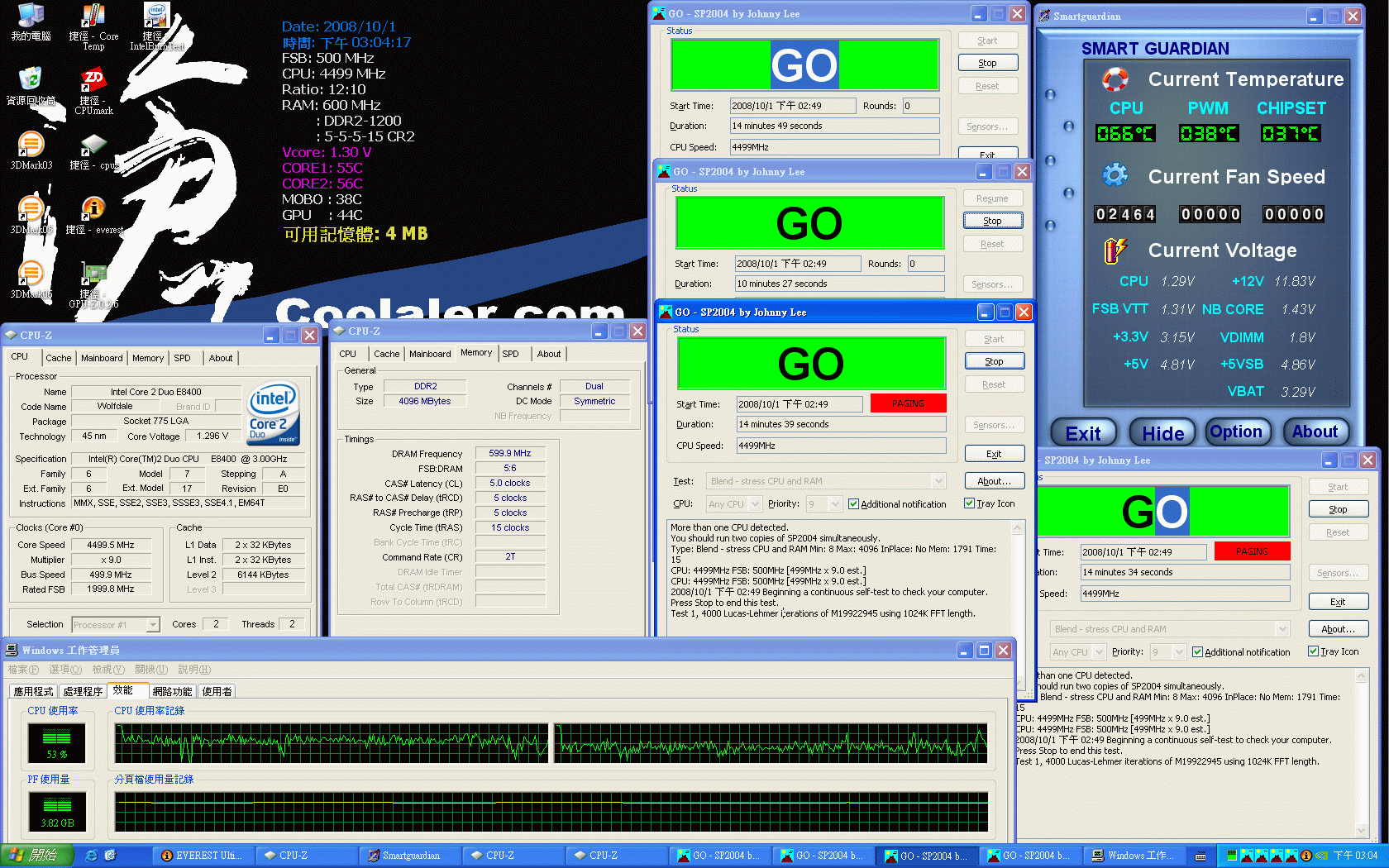Click log scrollbar up arrow in the 14 minutes 39 seconds SP2004 window
Screen dimensions: 1389x868
pyautogui.click(x=1018, y=527)
